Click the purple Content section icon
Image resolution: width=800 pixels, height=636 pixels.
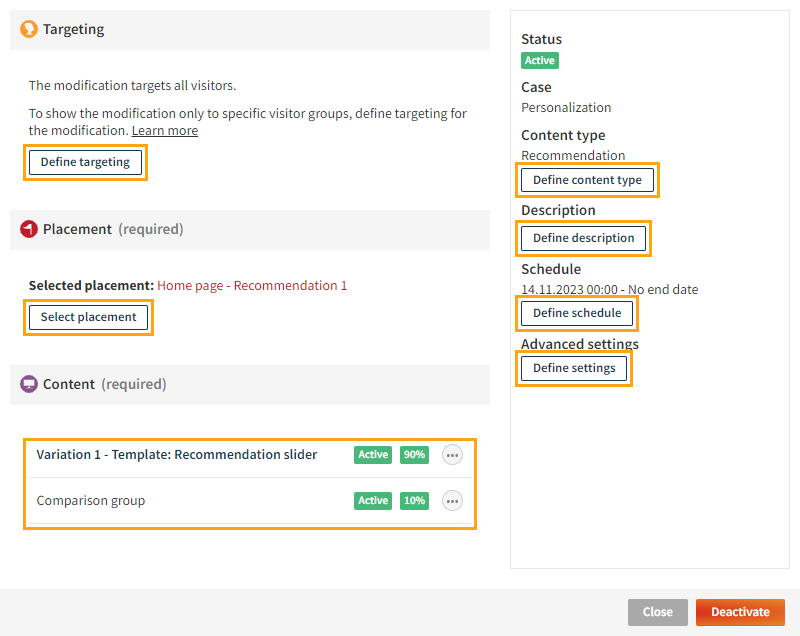pos(29,384)
